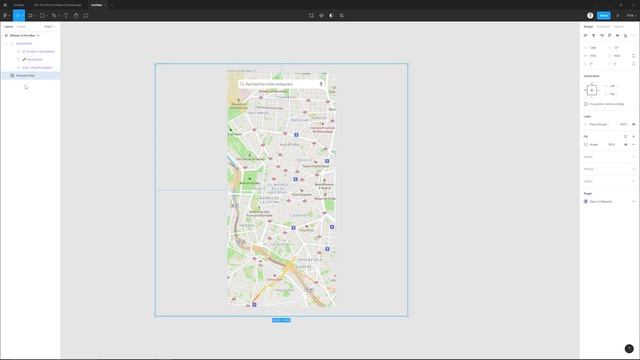Select the Hand tool

76,16
